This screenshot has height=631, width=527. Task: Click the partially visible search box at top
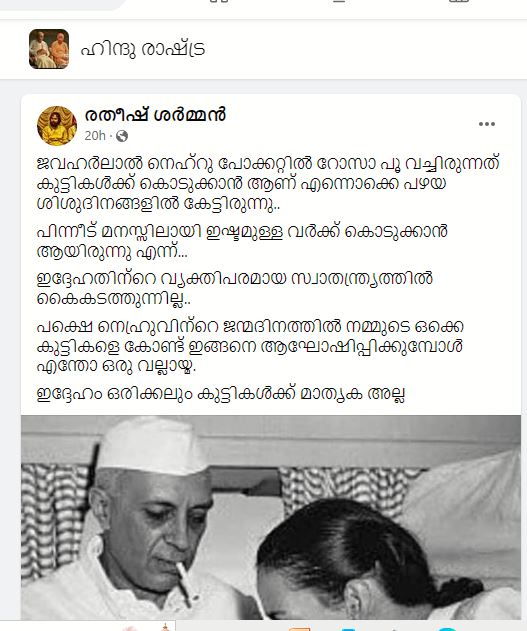point(62,4)
